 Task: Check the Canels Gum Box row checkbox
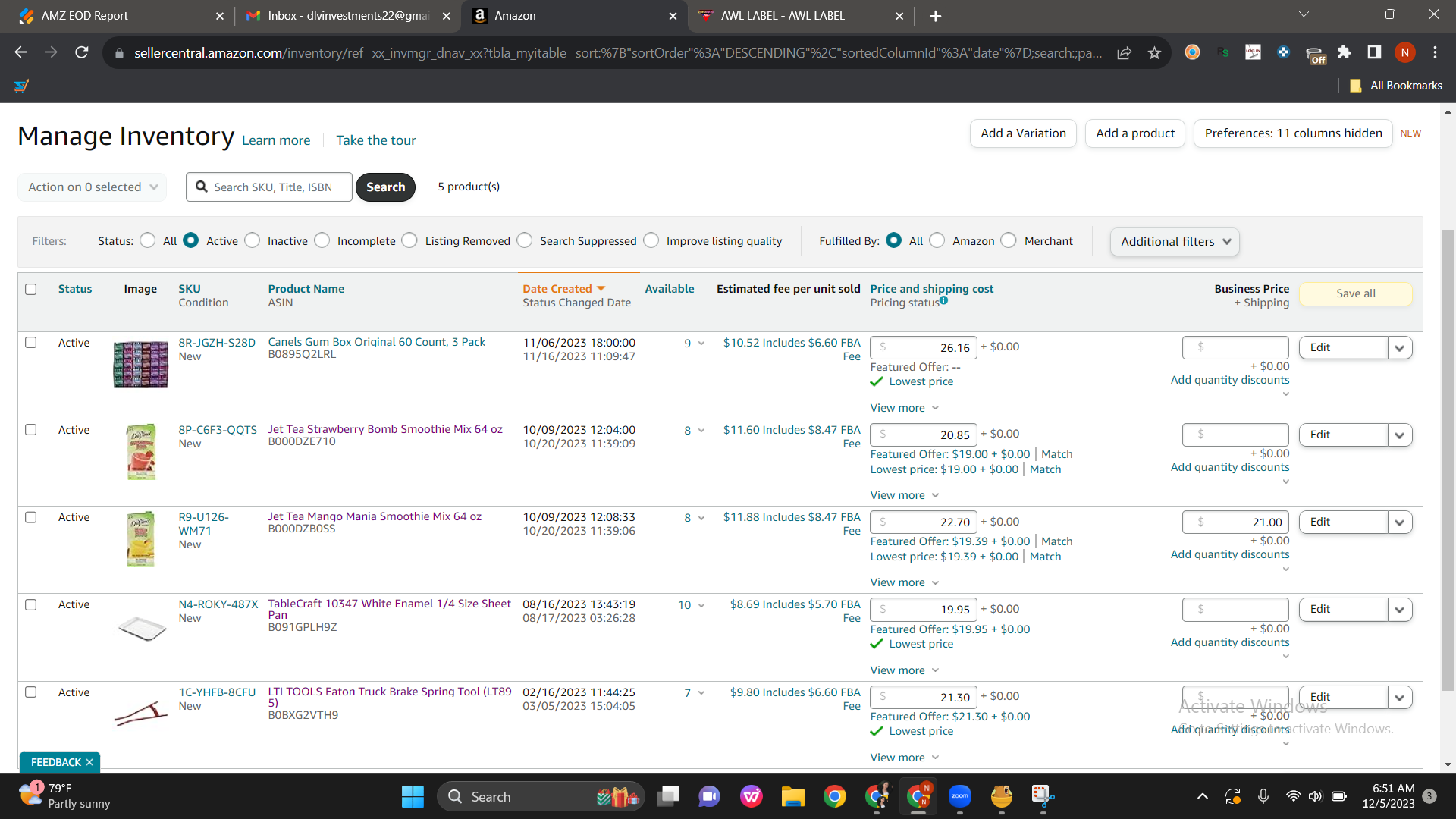tap(31, 343)
